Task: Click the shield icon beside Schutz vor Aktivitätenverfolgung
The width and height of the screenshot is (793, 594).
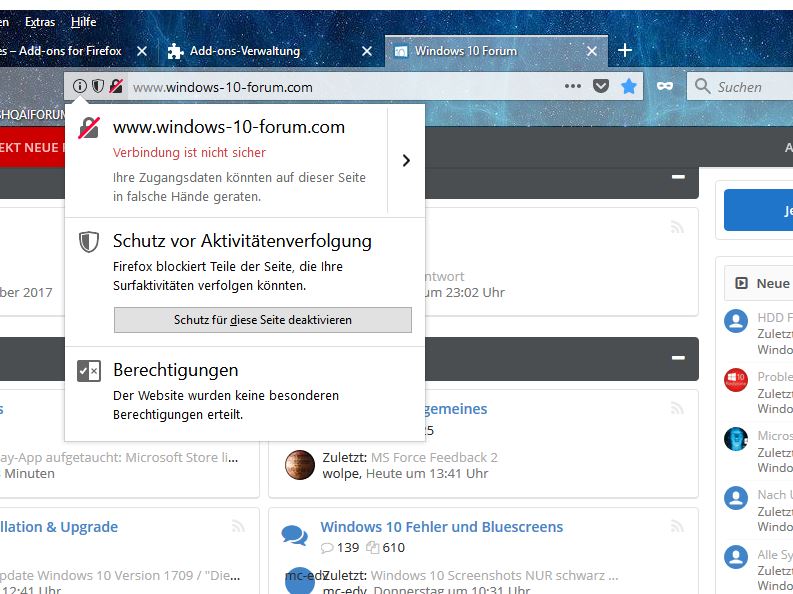Action: [x=89, y=242]
